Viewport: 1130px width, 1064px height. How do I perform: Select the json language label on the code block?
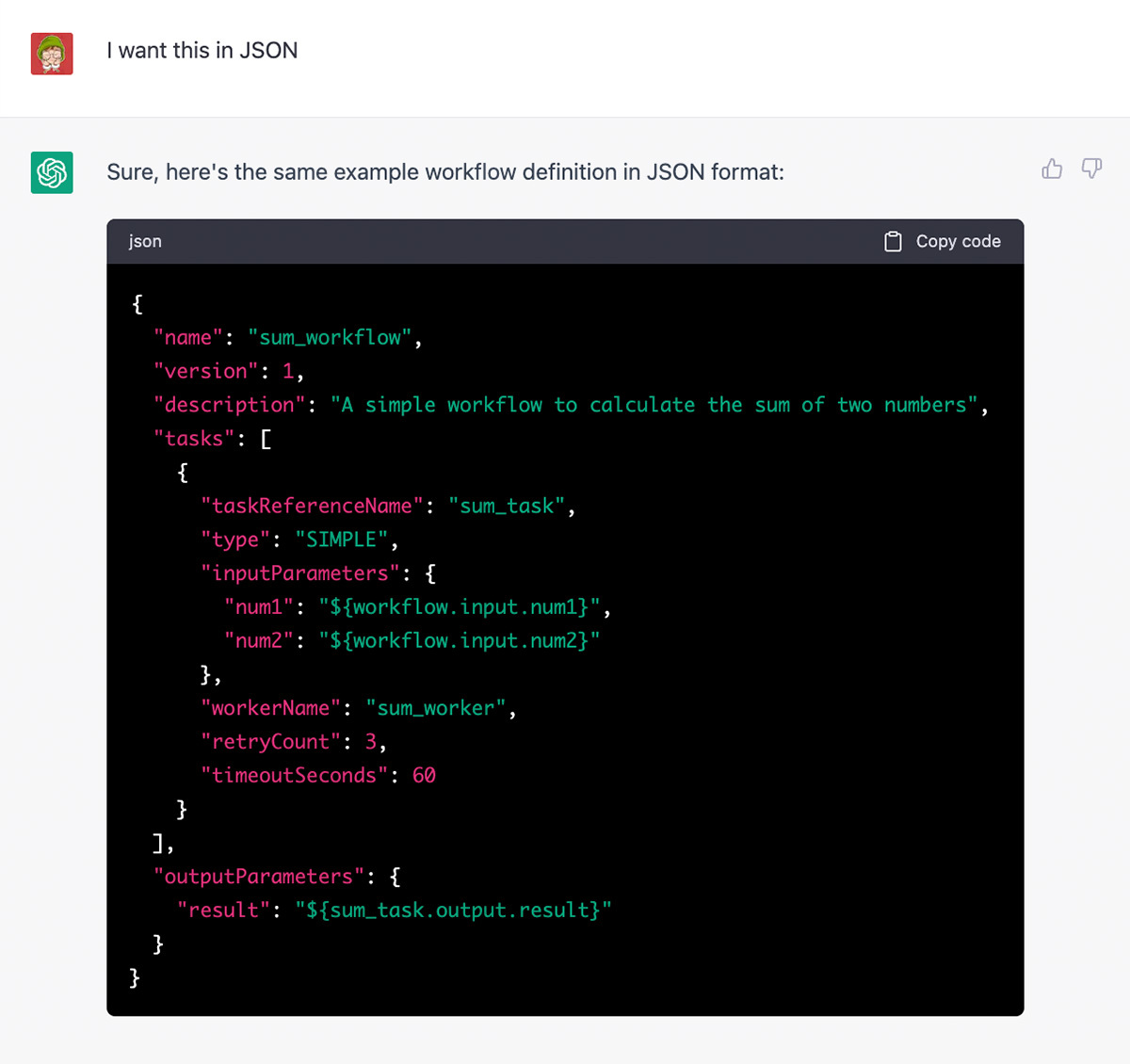(x=144, y=241)
